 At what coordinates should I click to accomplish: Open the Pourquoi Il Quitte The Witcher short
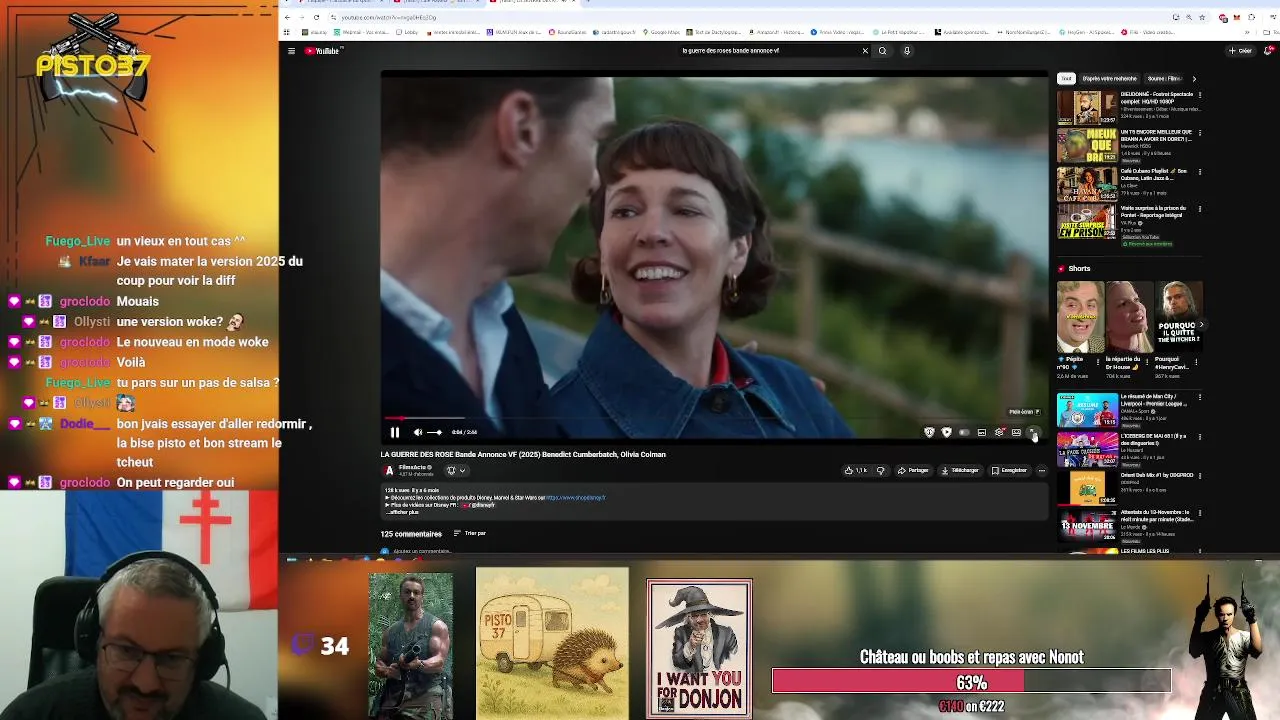1178,317
